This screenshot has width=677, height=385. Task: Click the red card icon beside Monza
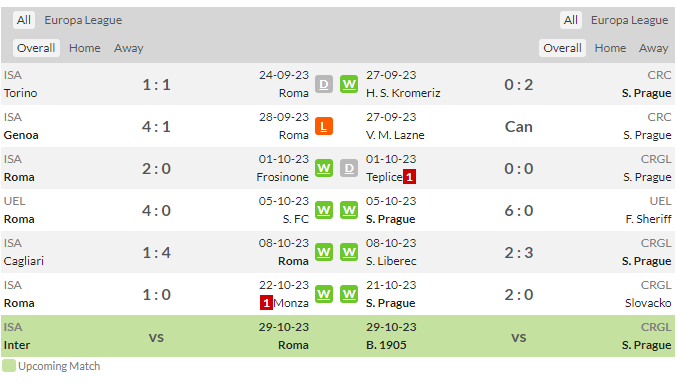point(266,303)
